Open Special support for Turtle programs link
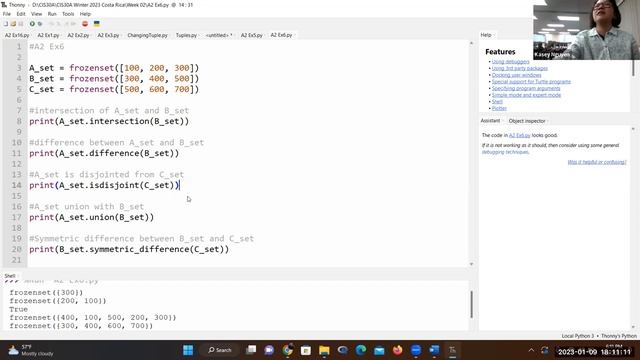Image resolution: width=640 pixels, height=360 pixels. pos(531,82)
